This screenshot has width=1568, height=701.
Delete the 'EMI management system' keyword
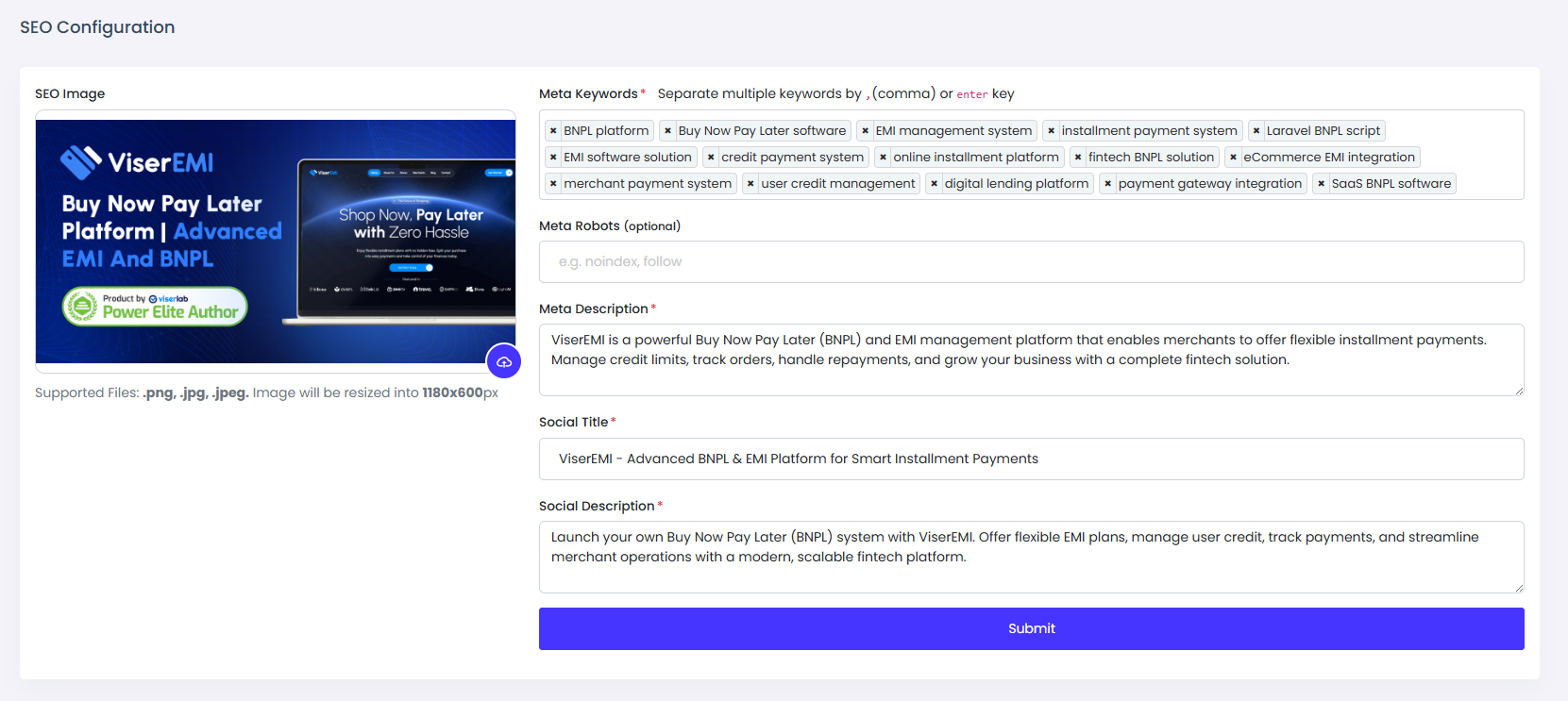[865, 131]
